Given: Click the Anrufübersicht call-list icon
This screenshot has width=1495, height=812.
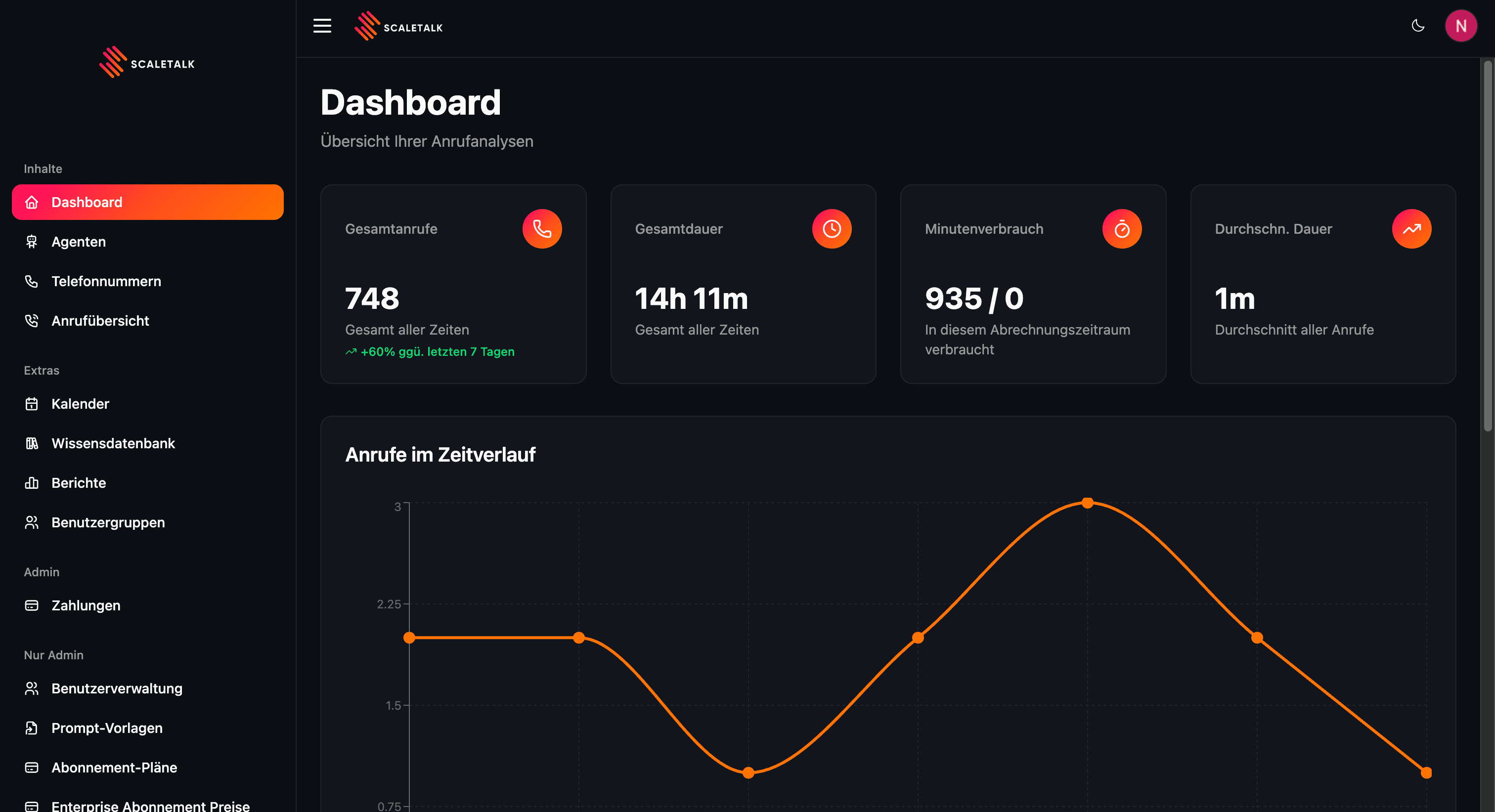Looking at the screenshot, I should [x=32, y=320].
